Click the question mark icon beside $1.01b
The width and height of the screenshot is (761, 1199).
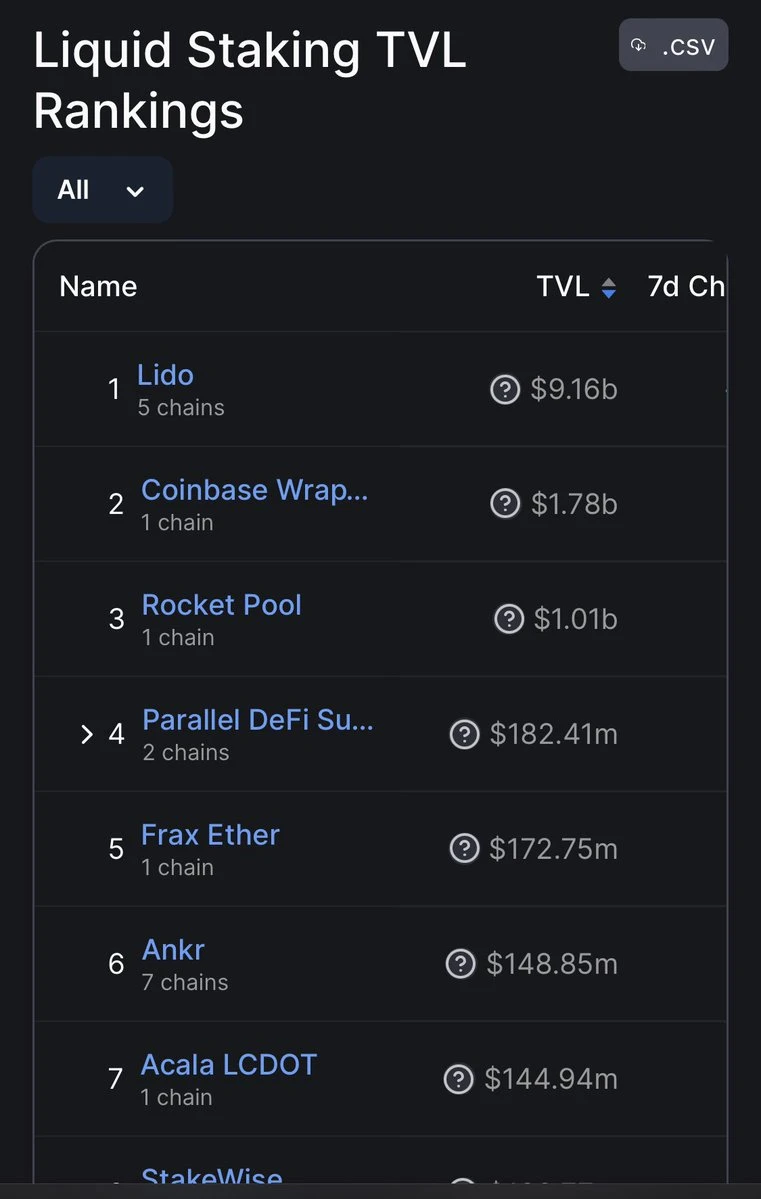pos(509,619)
